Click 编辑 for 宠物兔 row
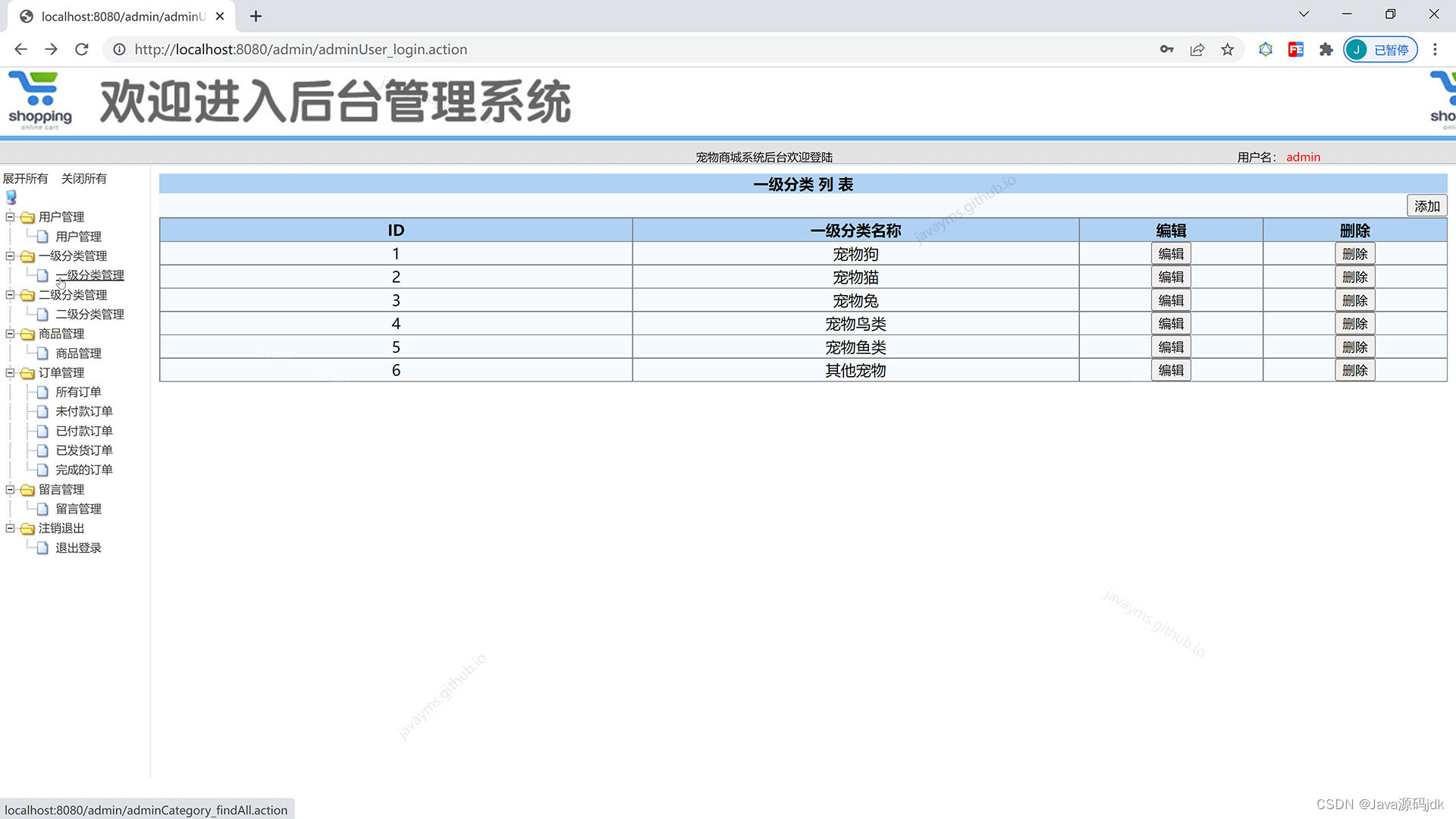The image size is (1456, 819). pyautogui.click(x=1171, y=300)
